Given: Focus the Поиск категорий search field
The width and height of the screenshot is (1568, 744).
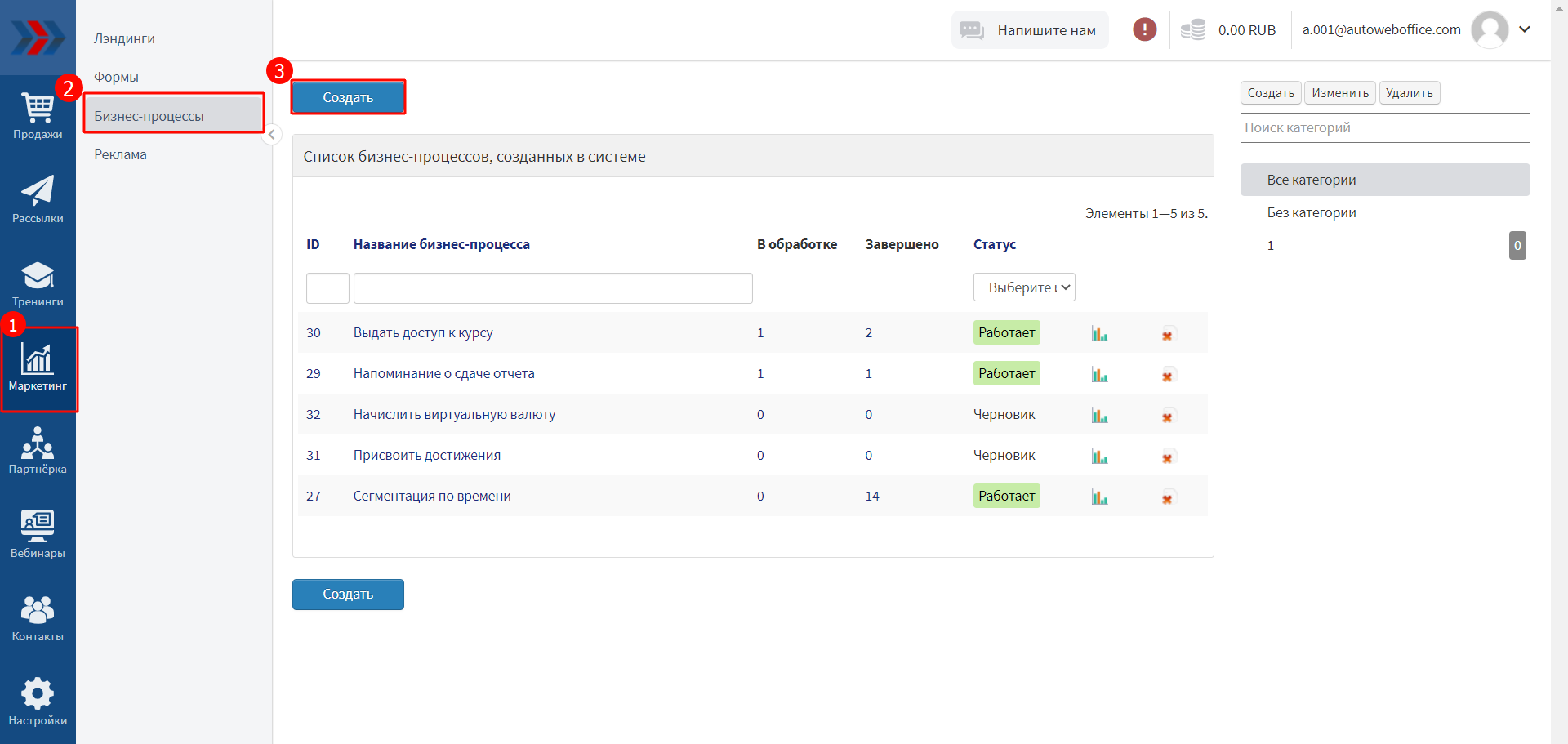Looking at the screenshot, I should pyautogui.click(x=1385, y=127).
